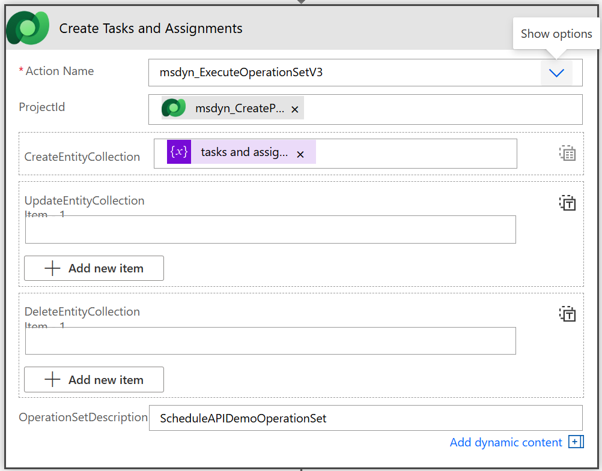Screen dimensions: 602x471
Task: Click the Dataverse icon in msdyn_CreateP... token
Action: click(x=174, y=108)
